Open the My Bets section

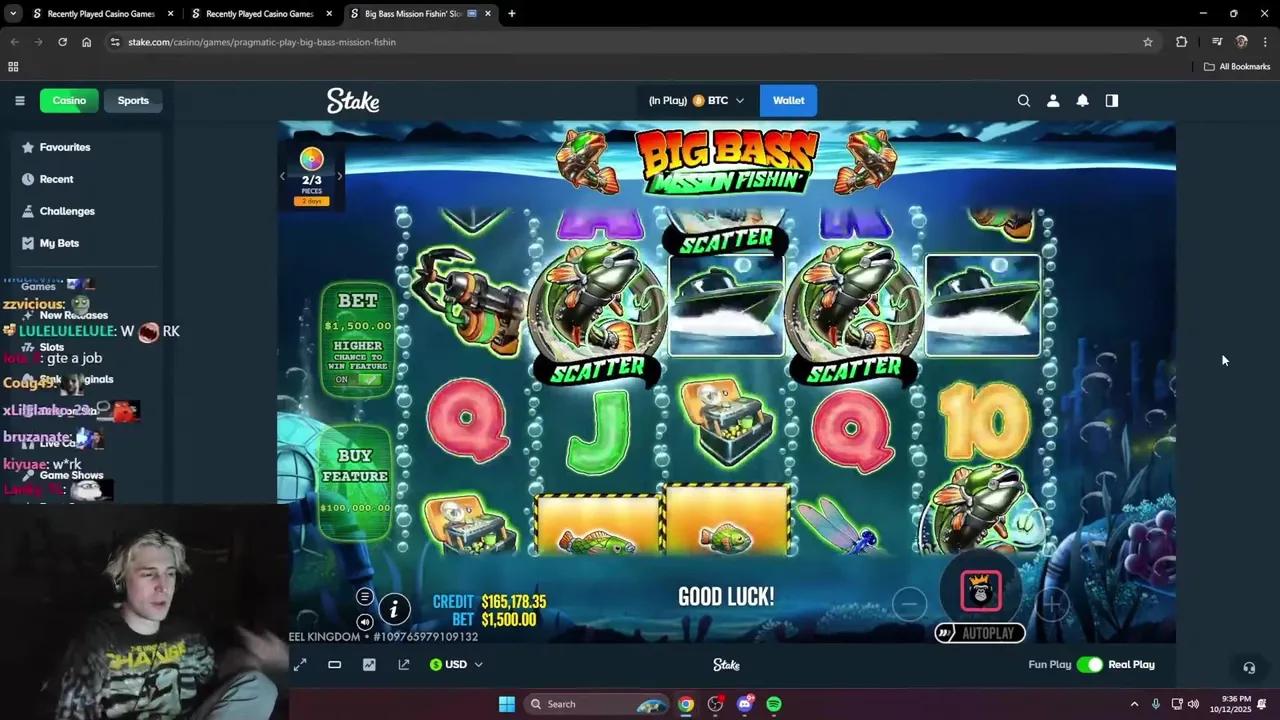(x=59, y=243)
